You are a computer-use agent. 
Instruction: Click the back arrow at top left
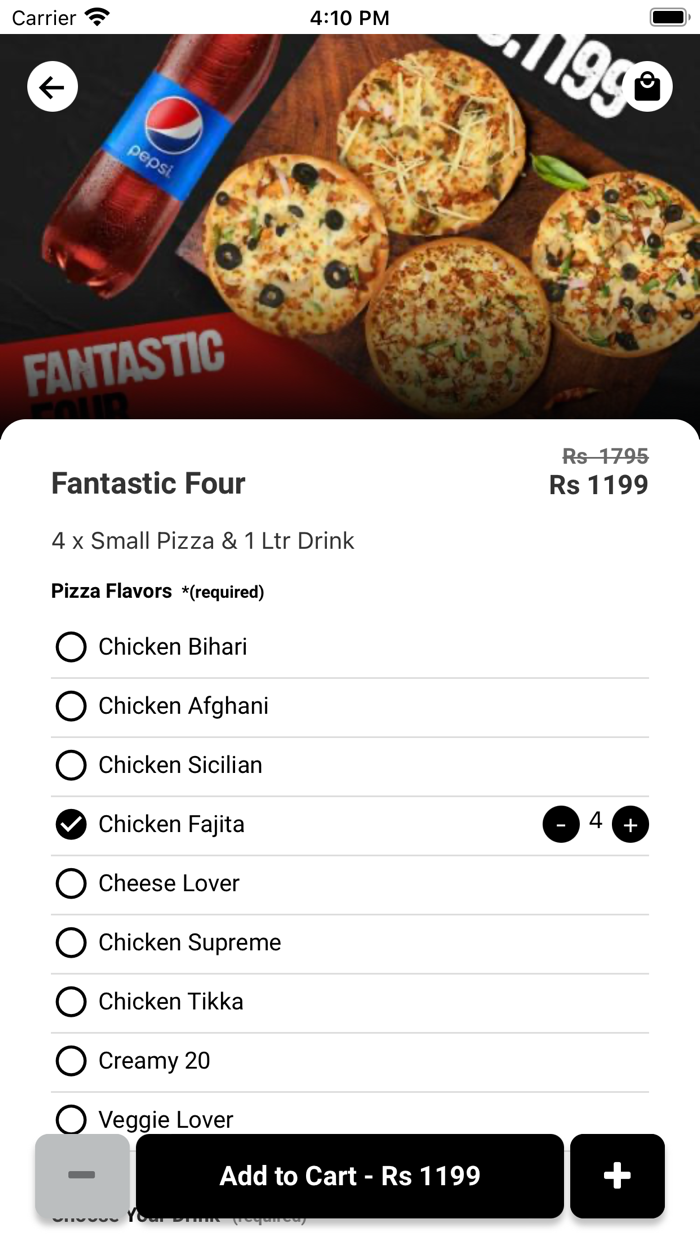point(52,86)
